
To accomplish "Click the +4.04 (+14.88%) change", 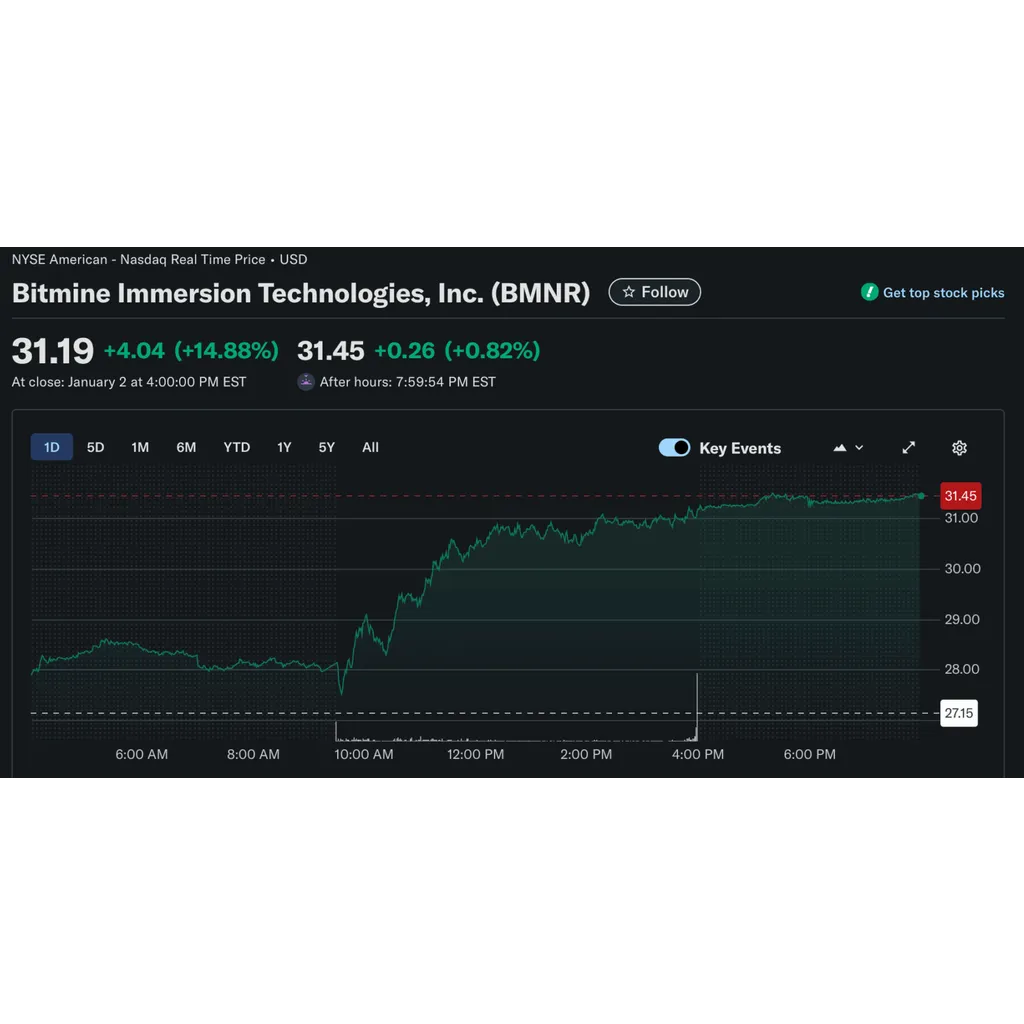I will (191, 351).
